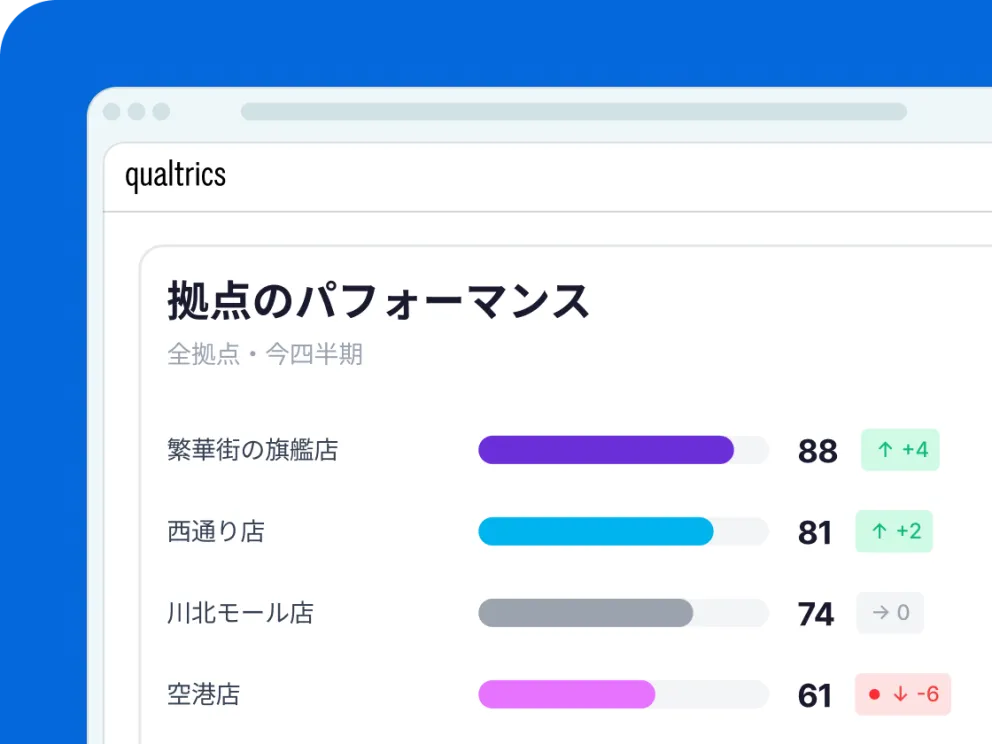Click the cyan bar for 西通り店
992x744 pixels.
coord(596,531)
